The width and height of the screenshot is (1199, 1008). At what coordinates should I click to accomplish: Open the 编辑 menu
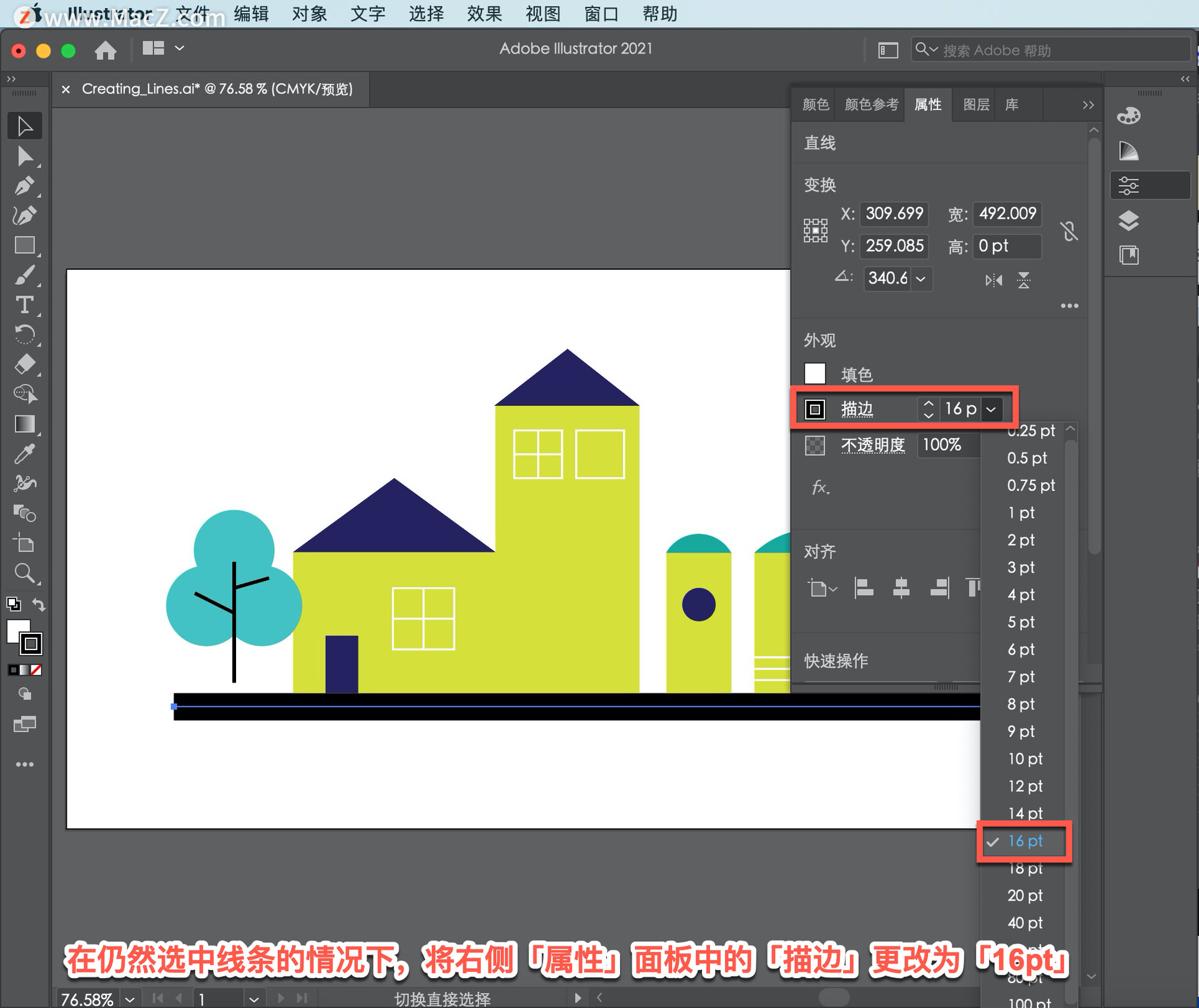click(x=251, y=14)
